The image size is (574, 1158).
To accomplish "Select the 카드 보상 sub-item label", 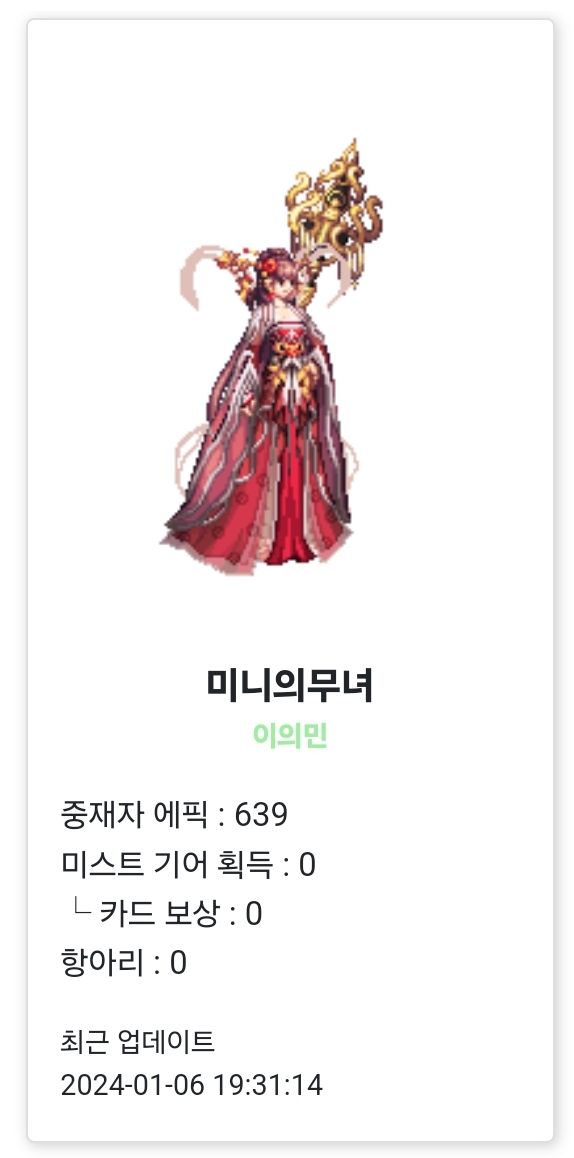I will click(160, 913).
